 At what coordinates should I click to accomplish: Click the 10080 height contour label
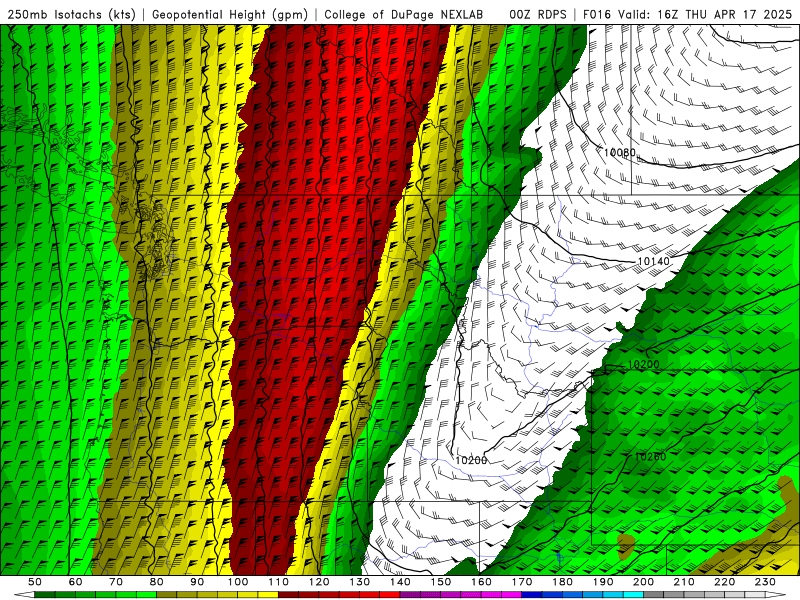point(620,153)
